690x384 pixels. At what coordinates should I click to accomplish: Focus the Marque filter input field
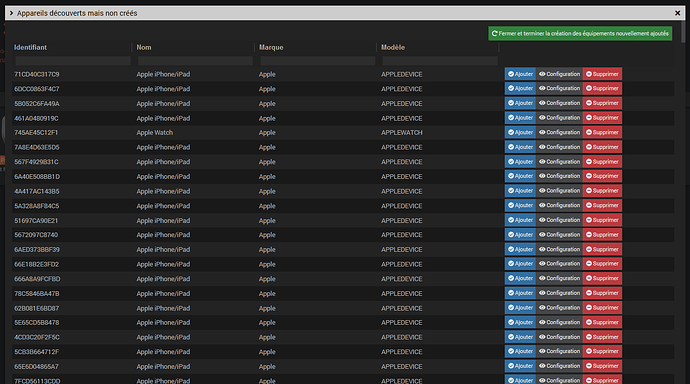coord(318,61)
